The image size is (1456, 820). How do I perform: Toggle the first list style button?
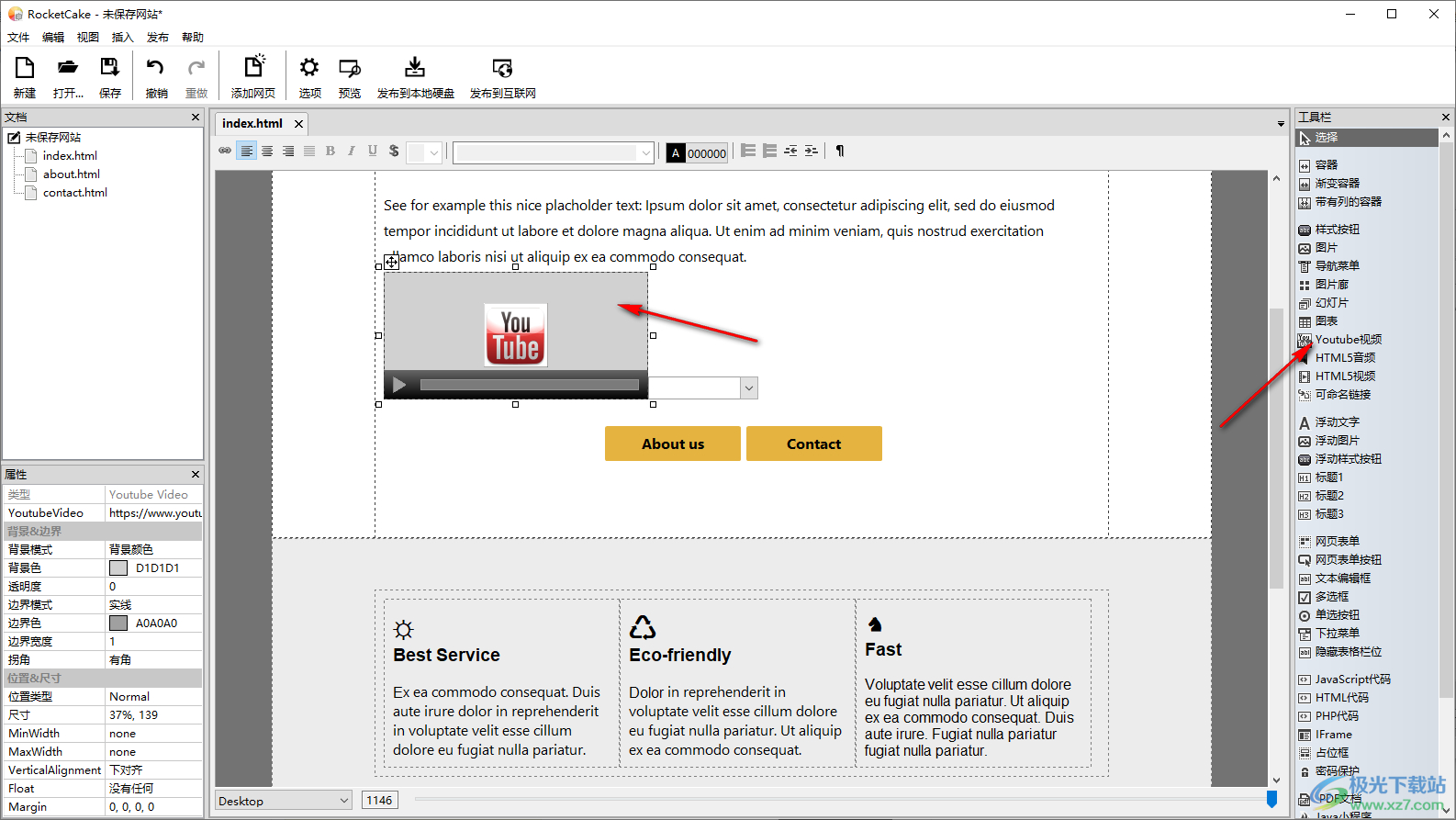click(748, 152)
